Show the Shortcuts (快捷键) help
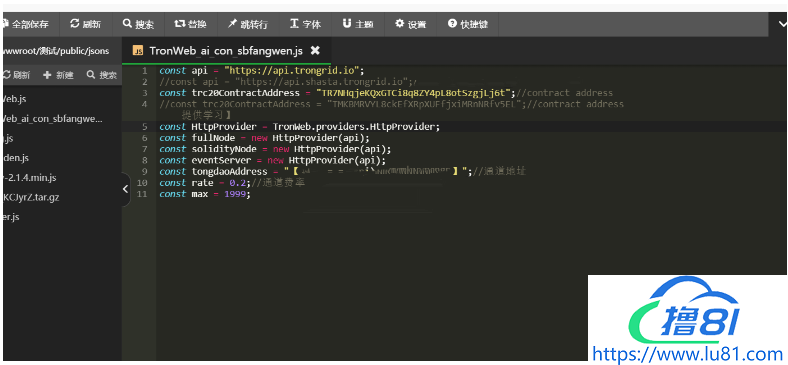 pyautogui.click(x=468, y=24)
